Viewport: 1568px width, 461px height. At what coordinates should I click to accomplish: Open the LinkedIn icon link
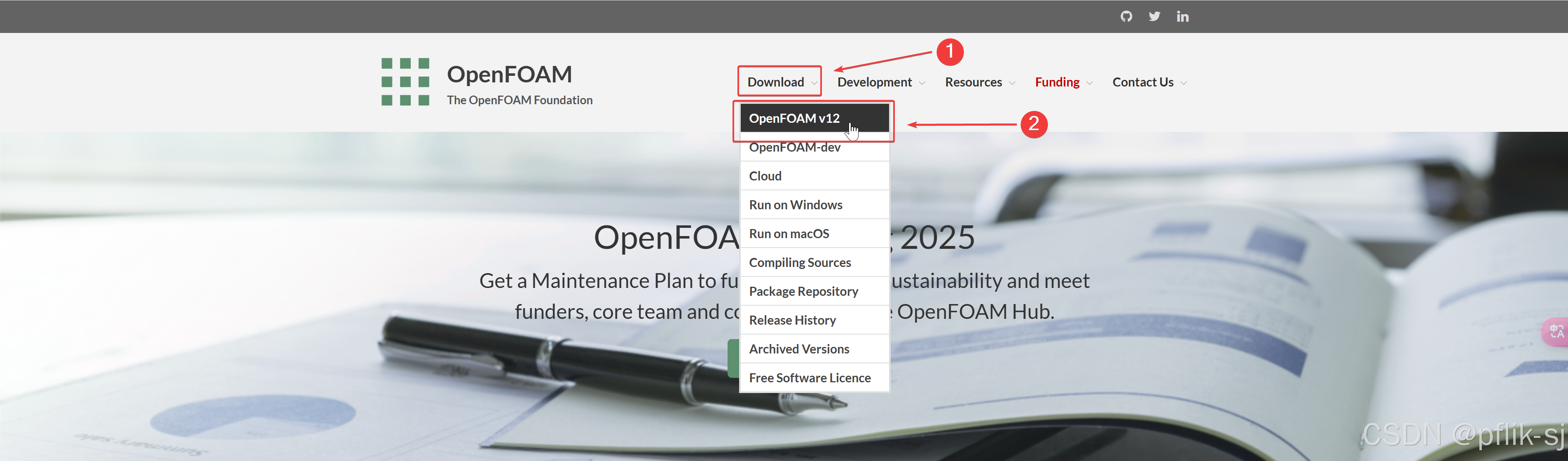1182,16
